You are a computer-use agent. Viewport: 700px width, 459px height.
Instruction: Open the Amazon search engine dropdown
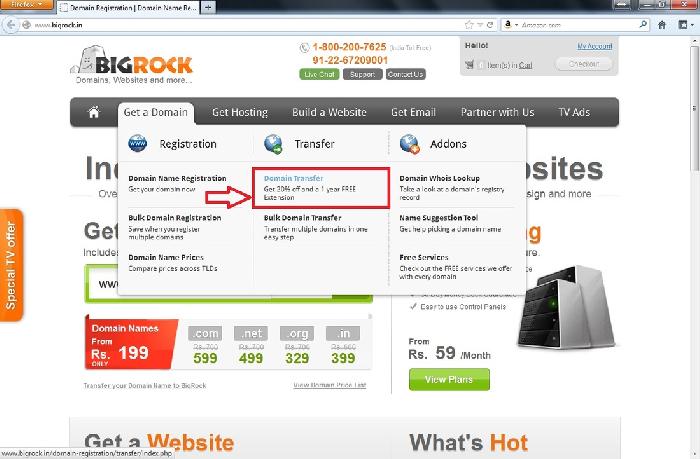pyautogui.click(x=511, y=25)
